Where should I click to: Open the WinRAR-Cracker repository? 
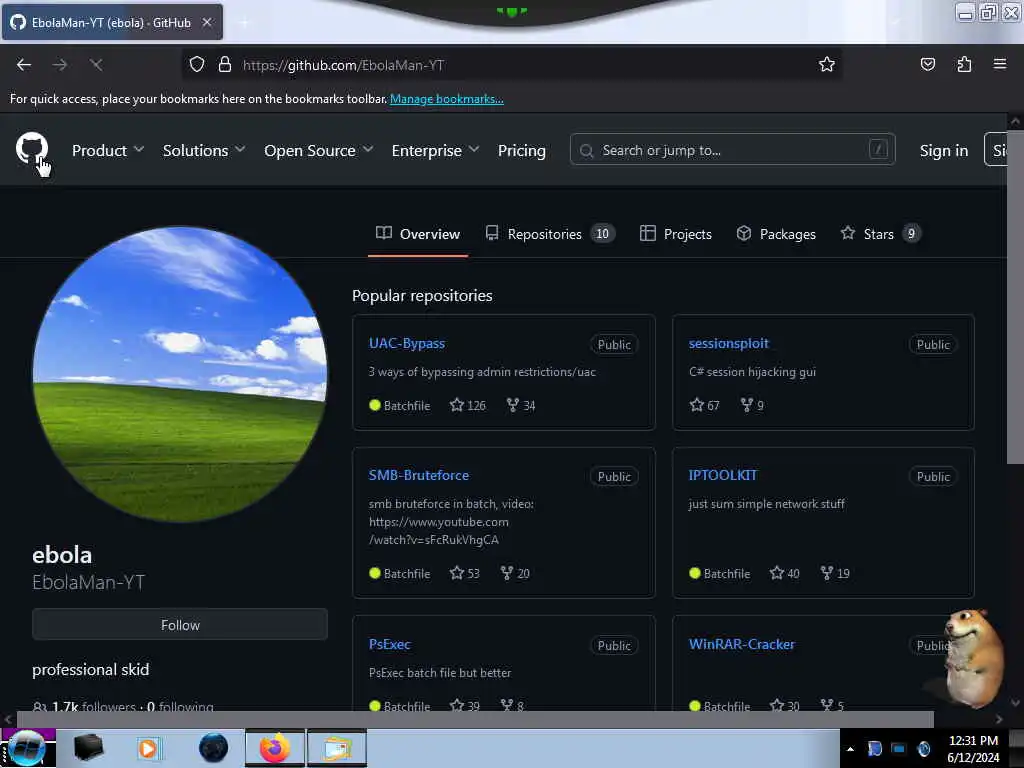pyautogui.click(x=742, y=645)
